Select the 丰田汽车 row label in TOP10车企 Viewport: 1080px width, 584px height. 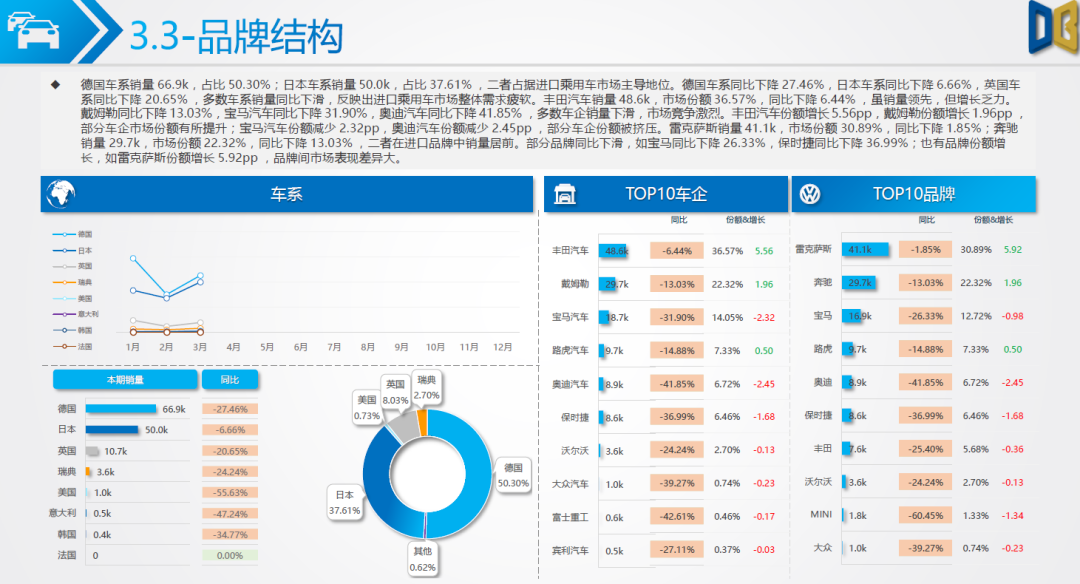point(570,251)
